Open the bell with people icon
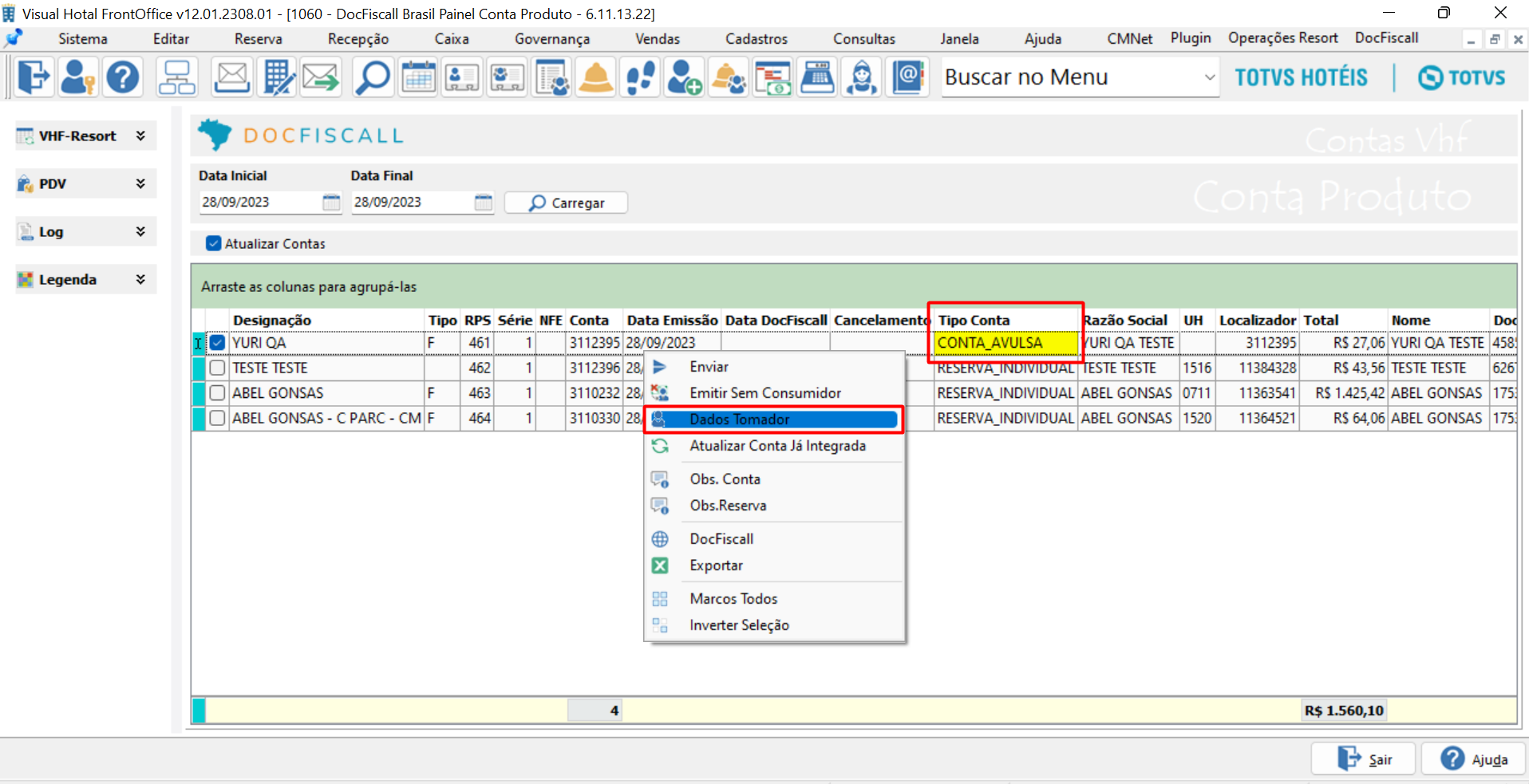The height and width of the screenshot is (784, 1529). click(729, 77)
